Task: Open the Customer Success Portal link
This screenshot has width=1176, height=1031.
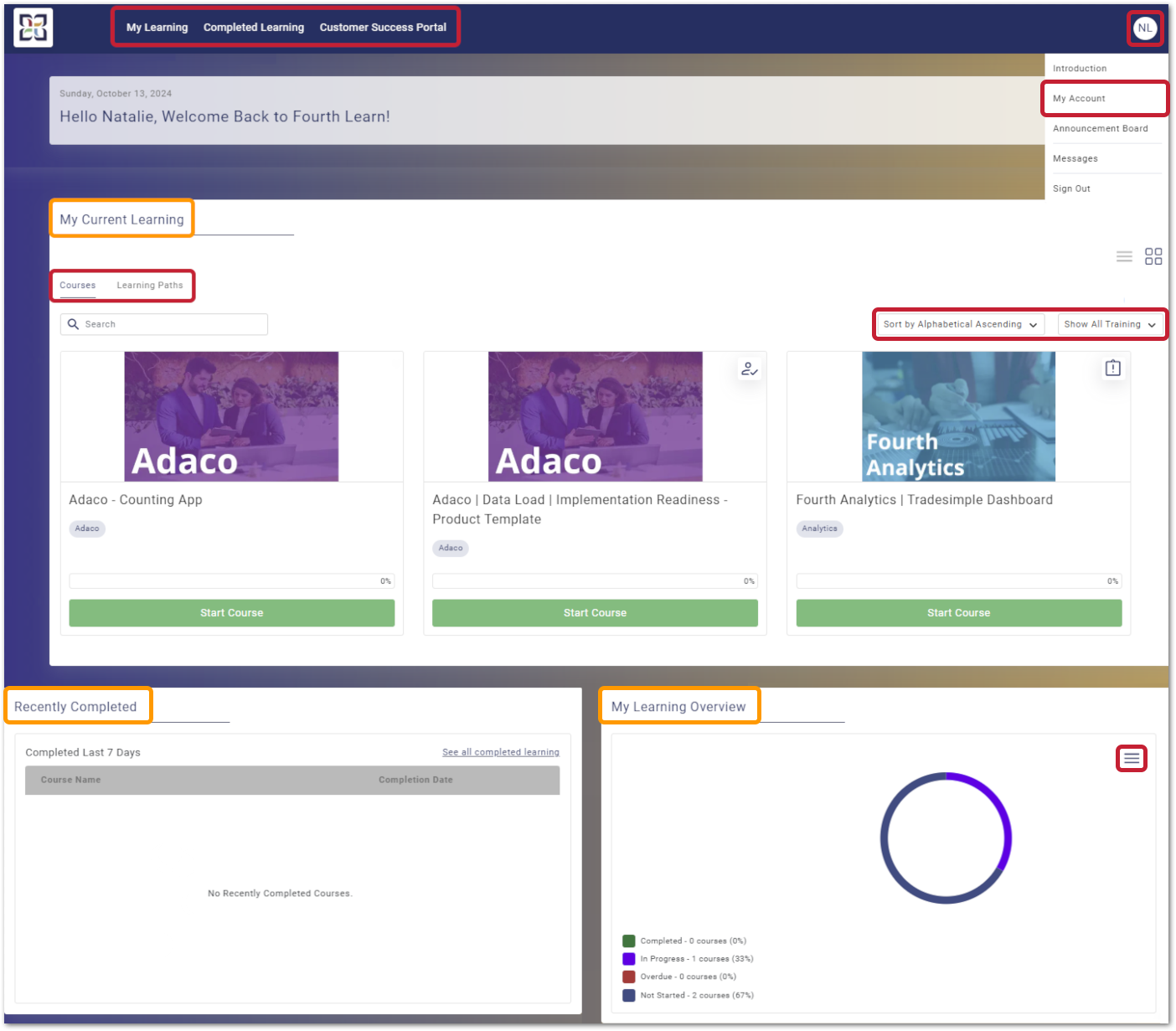Action: [x=383, y=28]
